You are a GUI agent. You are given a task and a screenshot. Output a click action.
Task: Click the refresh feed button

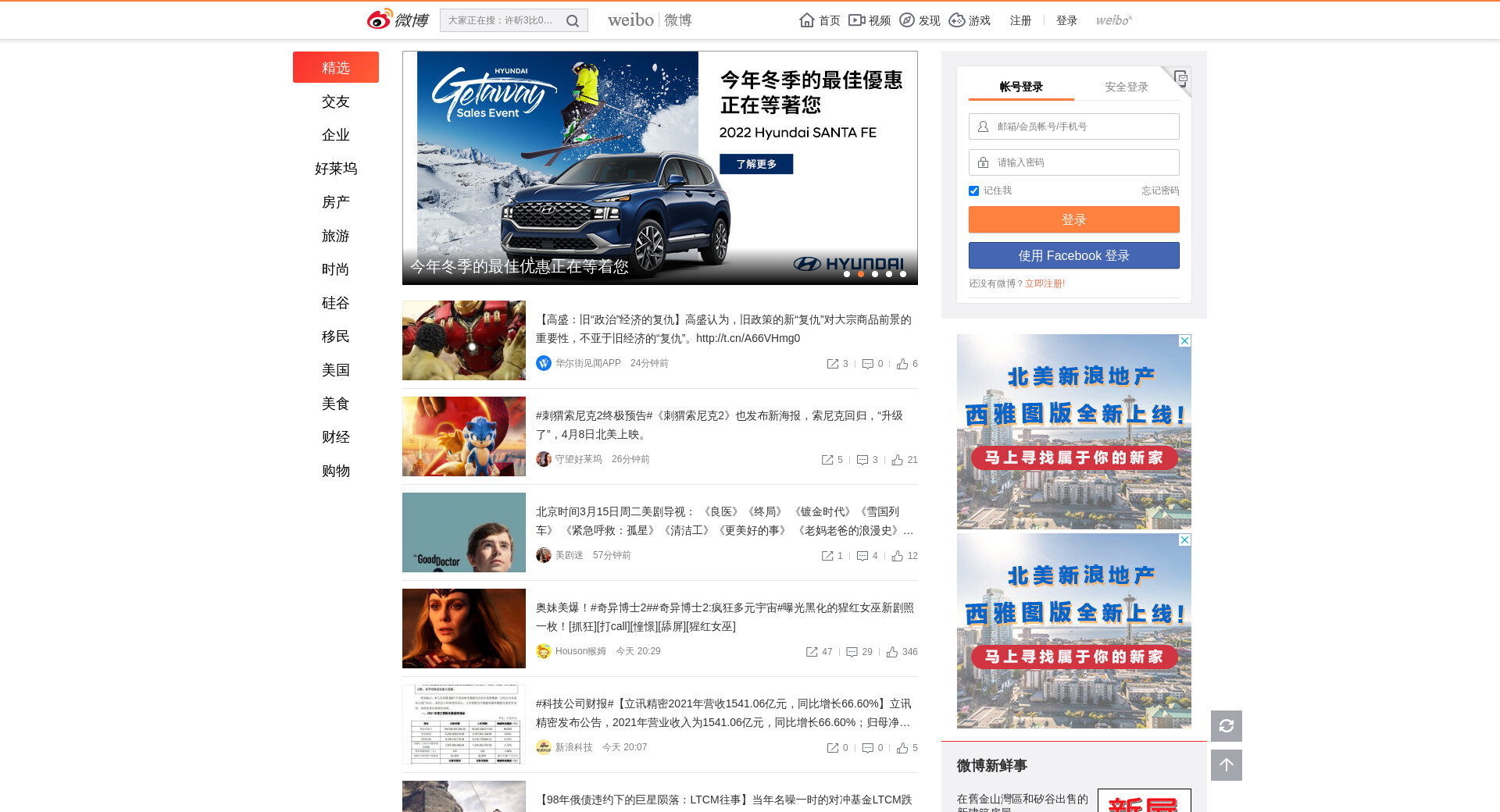pyautogui.click(x=1226, y=726)
